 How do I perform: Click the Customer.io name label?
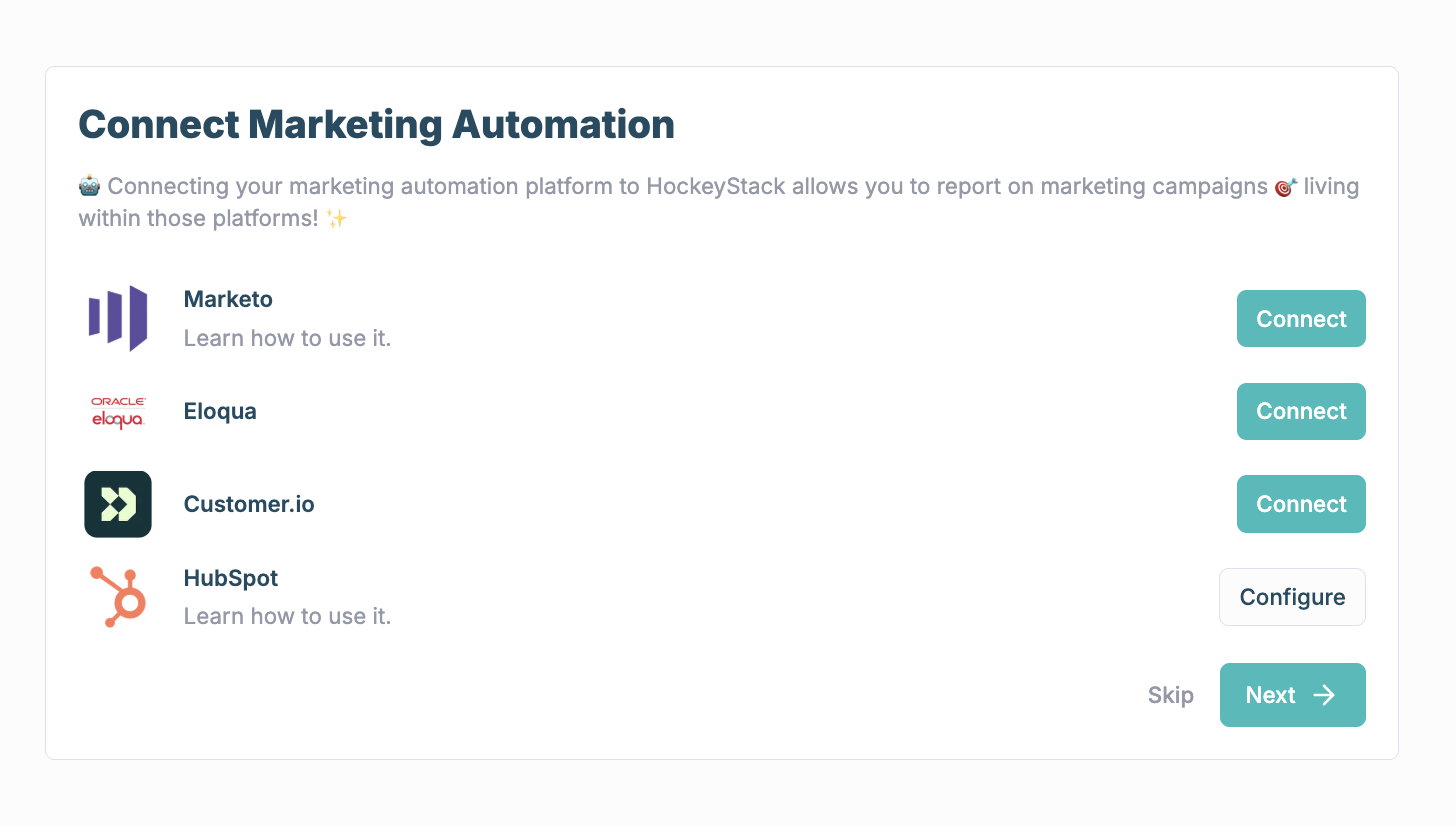[249, 504]
